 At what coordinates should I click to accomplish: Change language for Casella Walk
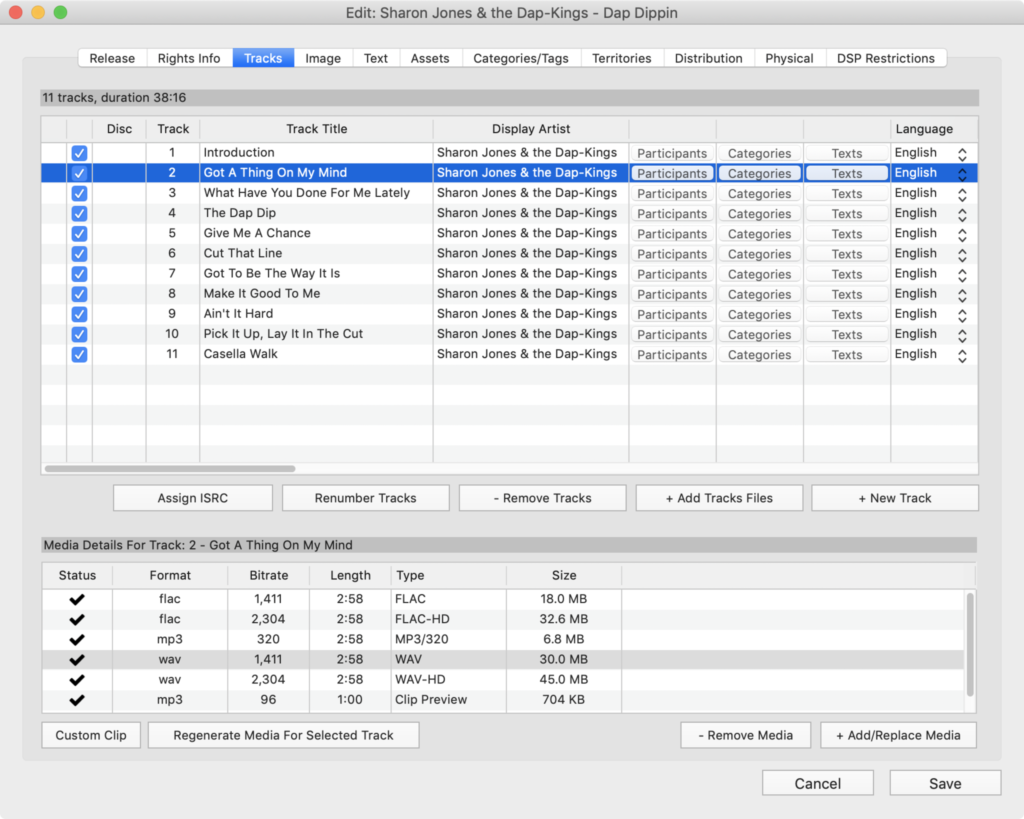pyautogui.click(x=962, y=355)
